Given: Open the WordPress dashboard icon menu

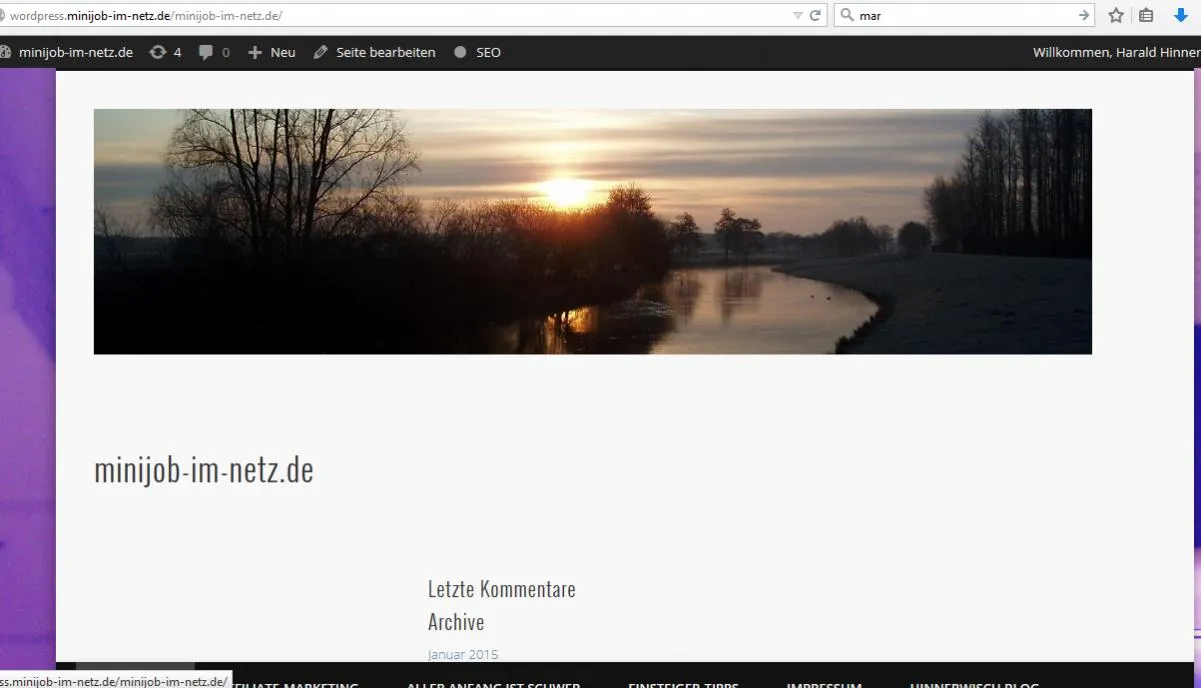Looking at the screenshot, I should click(x=4, y=52).
